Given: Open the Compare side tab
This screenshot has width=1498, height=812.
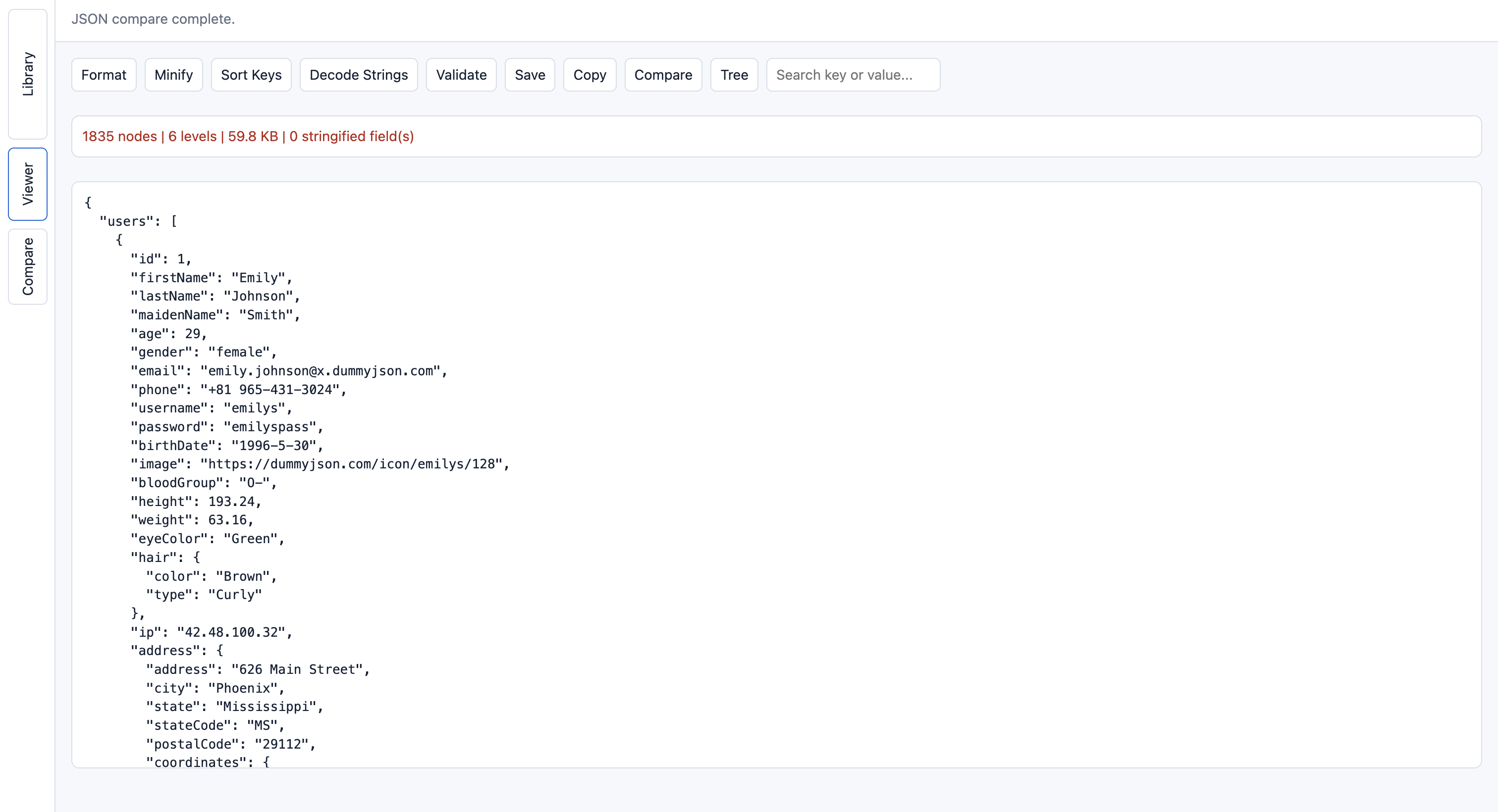Looking at the screenshot, I should (27, 266).
